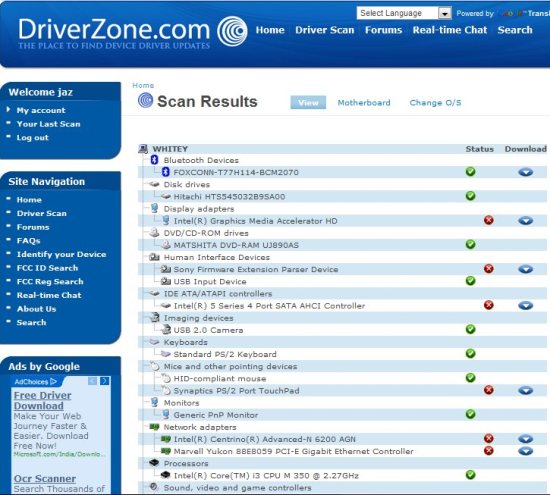Open the Ocr Scanner ad link
Viewport: 550px width, 495px height.
45,479
